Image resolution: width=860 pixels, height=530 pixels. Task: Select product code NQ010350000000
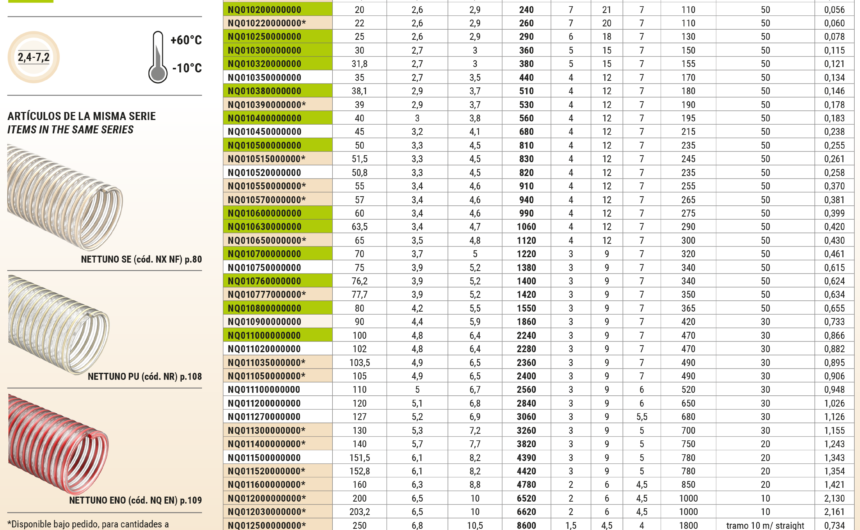tap(264, 76)
